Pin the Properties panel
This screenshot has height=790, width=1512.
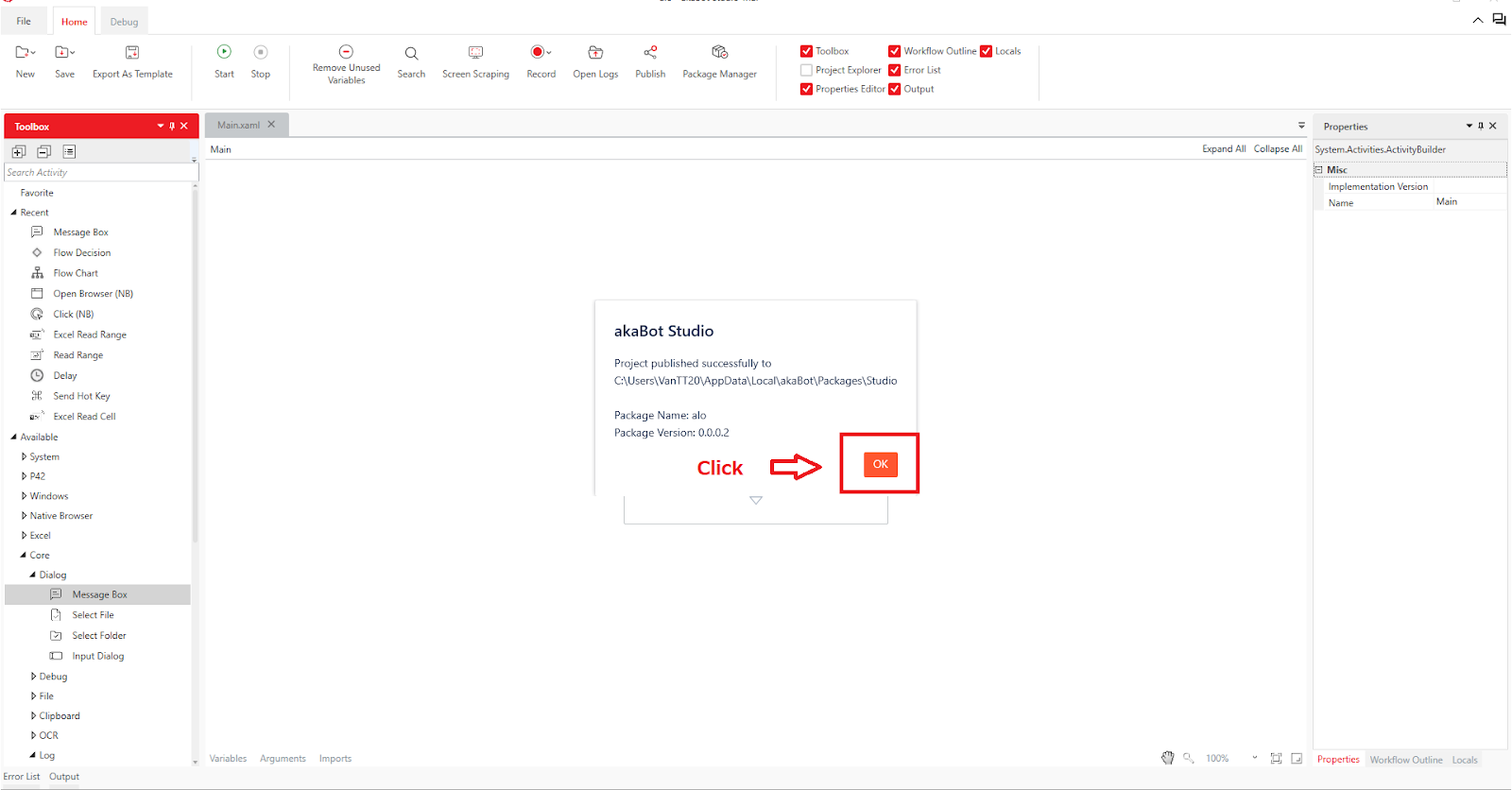[1481, 126]
